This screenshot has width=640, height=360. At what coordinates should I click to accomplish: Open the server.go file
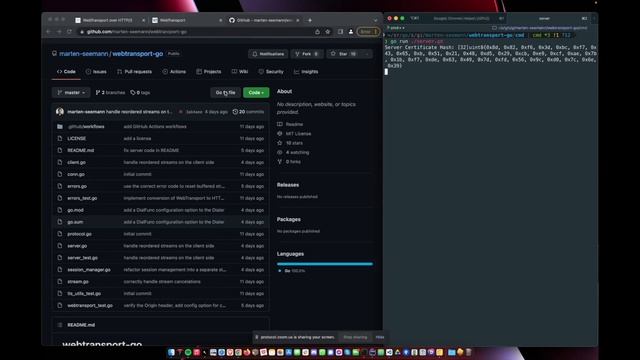tap(77, 246)
